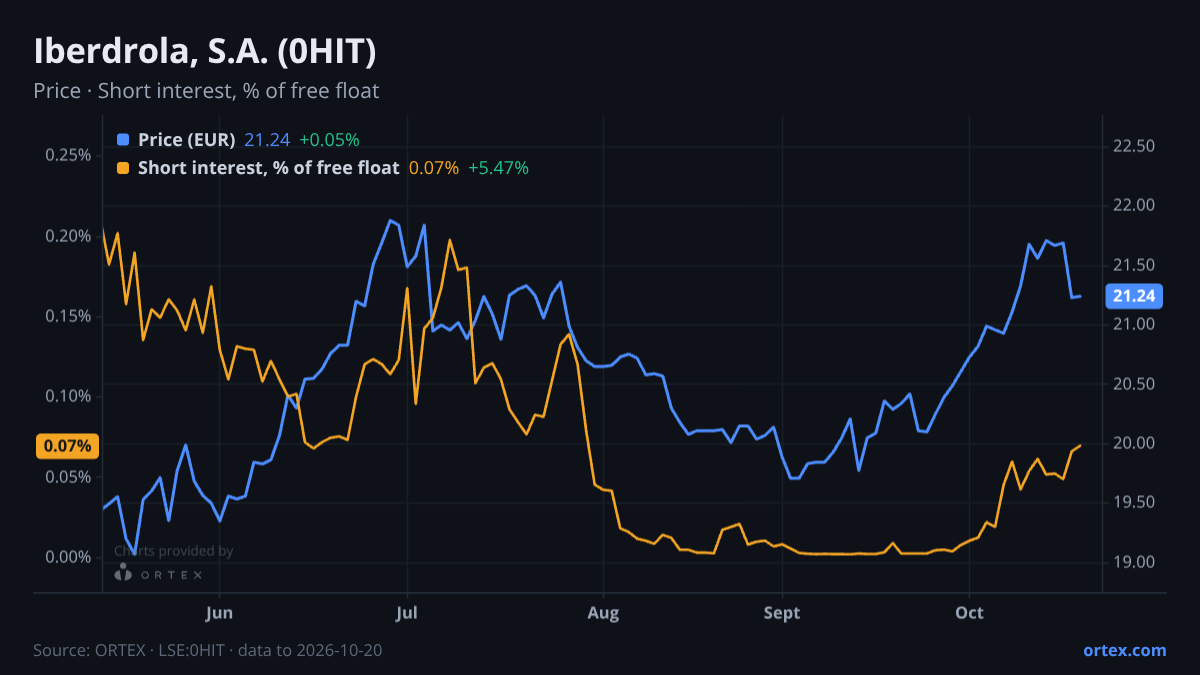This screenshot has width=1200, height=675.
Task: Click the 19.00 right axis label
Action: 1134,563
